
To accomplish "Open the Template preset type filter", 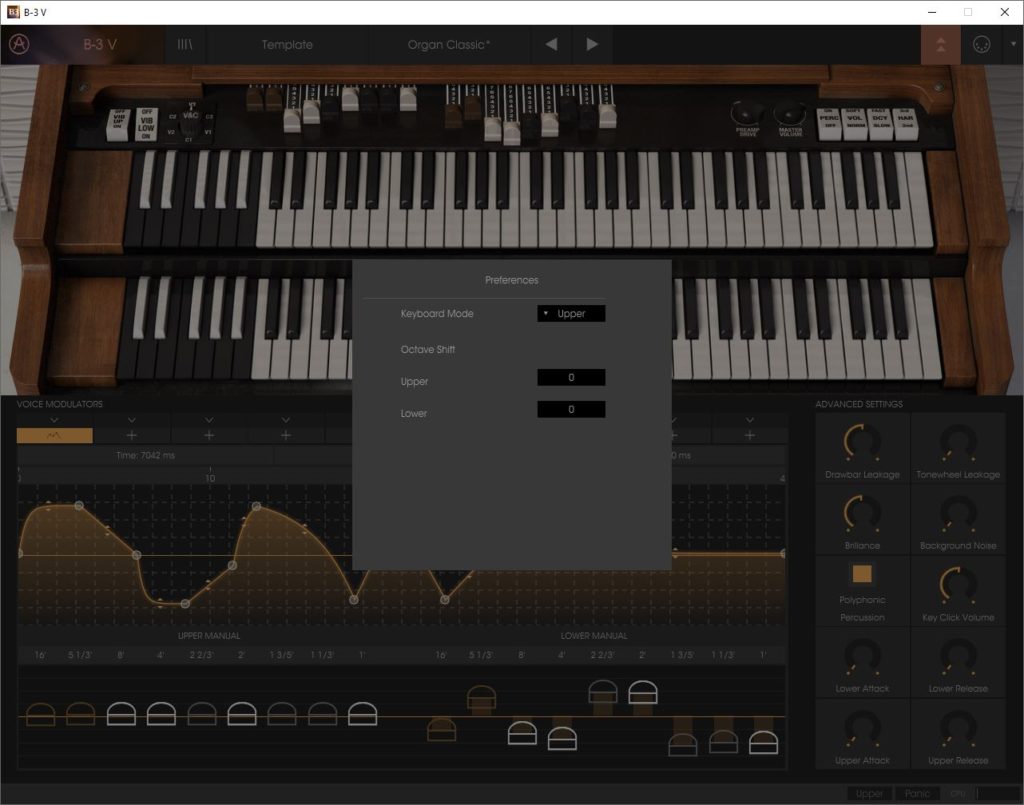I will click(x=287, y=44).
